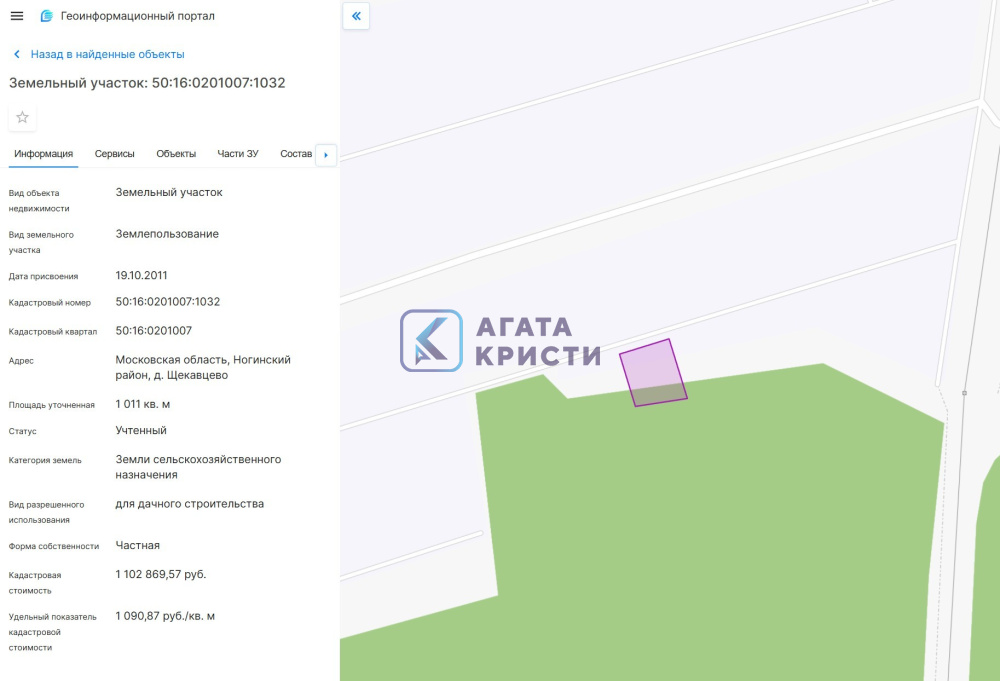
Task: Add the land parcel to favorites
Action: pyautogui.click(x=23, y=117)
